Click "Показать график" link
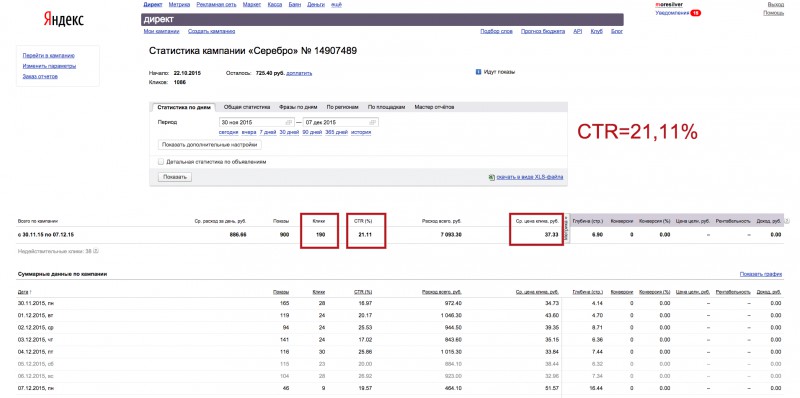Screen dimensions: 800x398 [x=761, y=274]
